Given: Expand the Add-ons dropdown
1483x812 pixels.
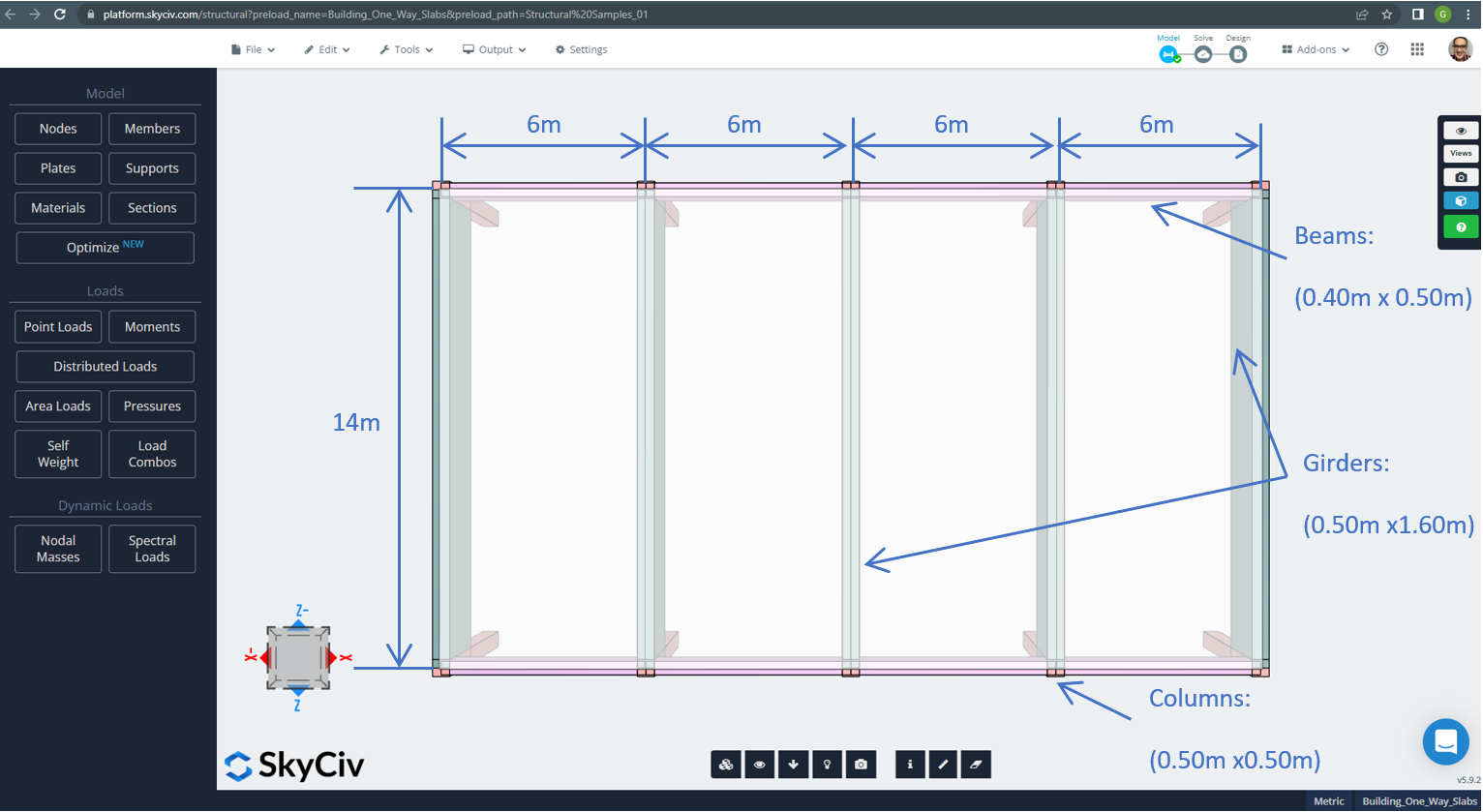Looking at the screenshot, I should [1316, 49].
